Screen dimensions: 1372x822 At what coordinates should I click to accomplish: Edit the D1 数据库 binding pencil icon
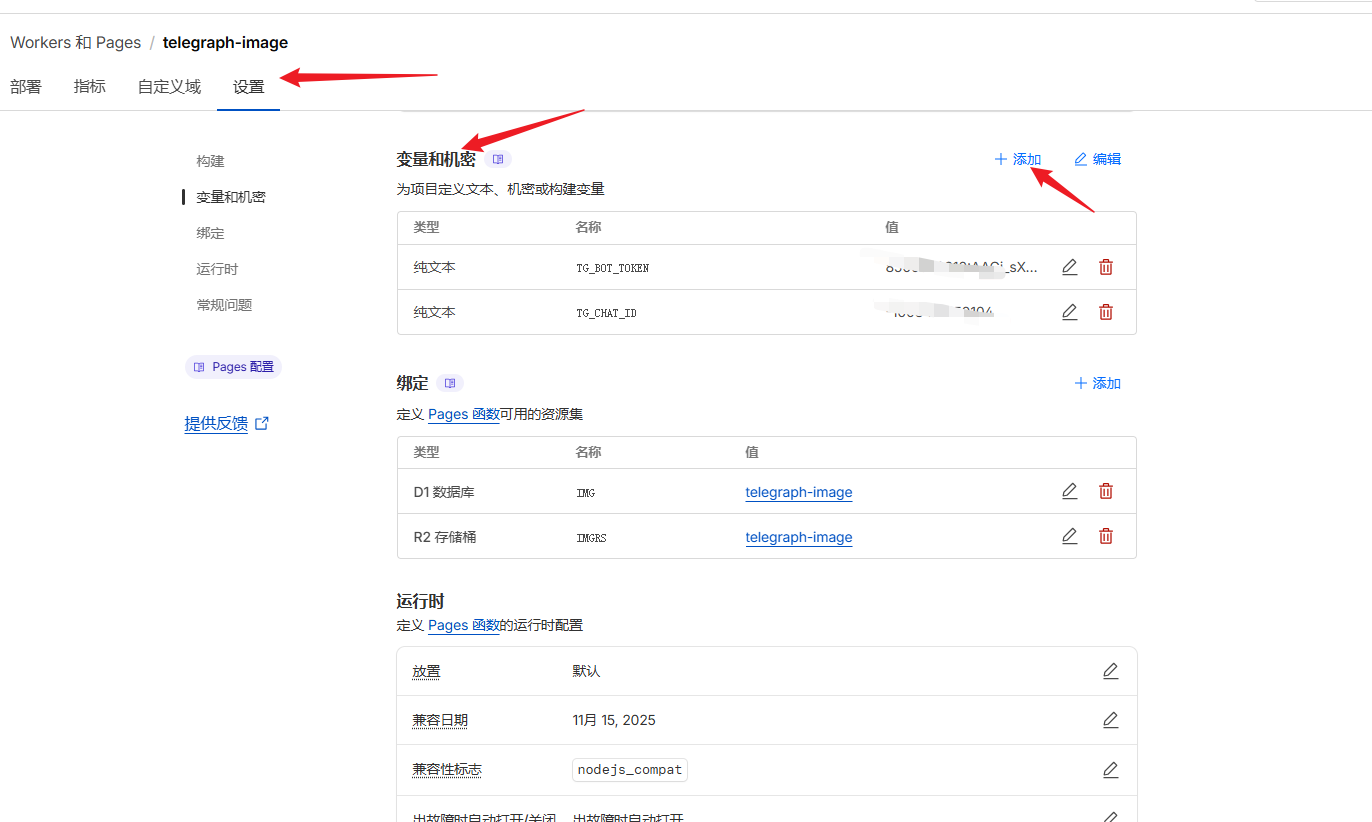tap(1069, 491)
